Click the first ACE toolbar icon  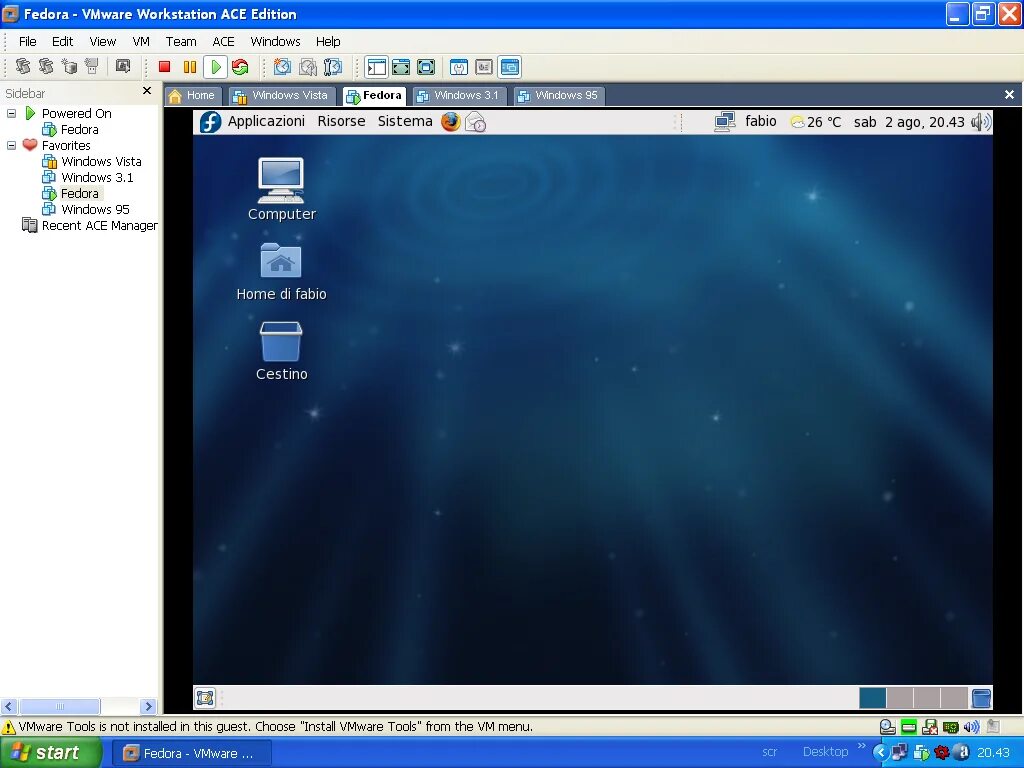pyautogui.click(x=23, y=67)
